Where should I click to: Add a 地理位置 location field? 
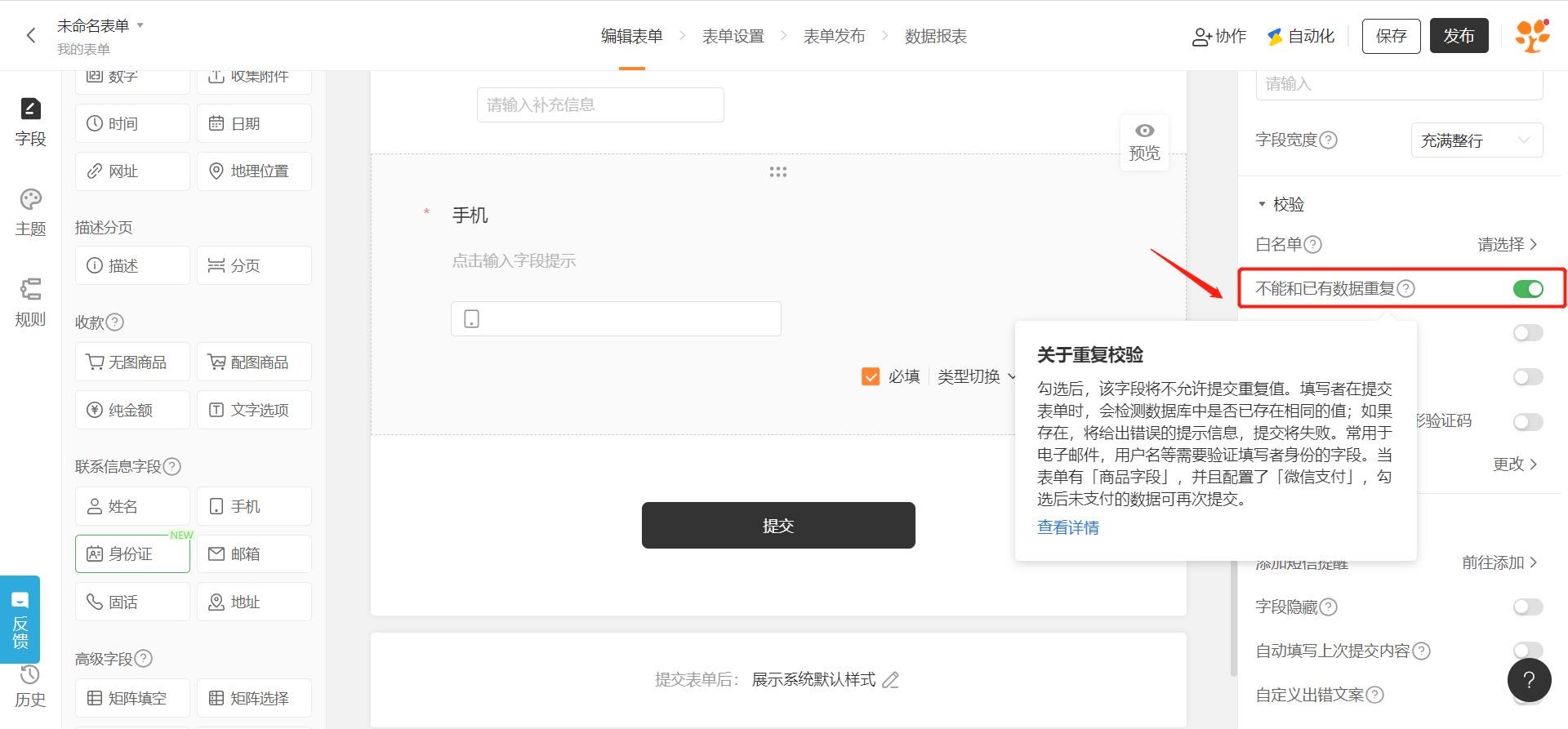click(x=254, y=171)
